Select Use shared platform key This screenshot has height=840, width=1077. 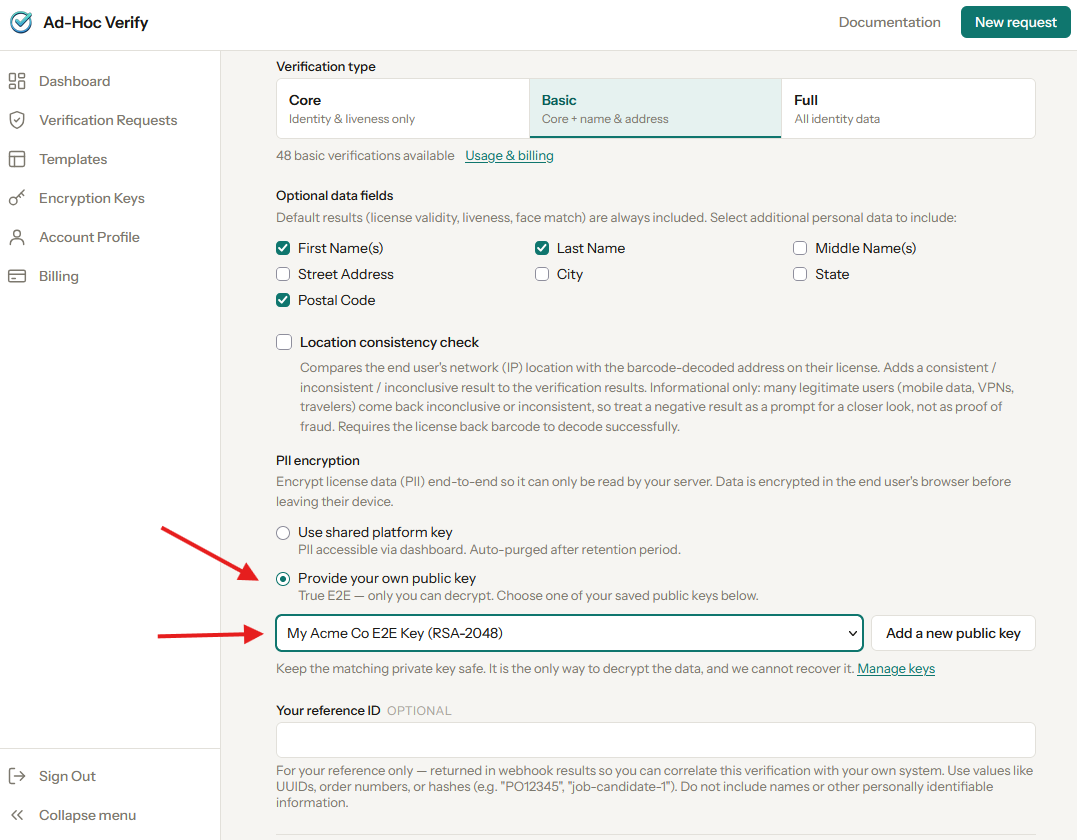(x=283, y=532)
